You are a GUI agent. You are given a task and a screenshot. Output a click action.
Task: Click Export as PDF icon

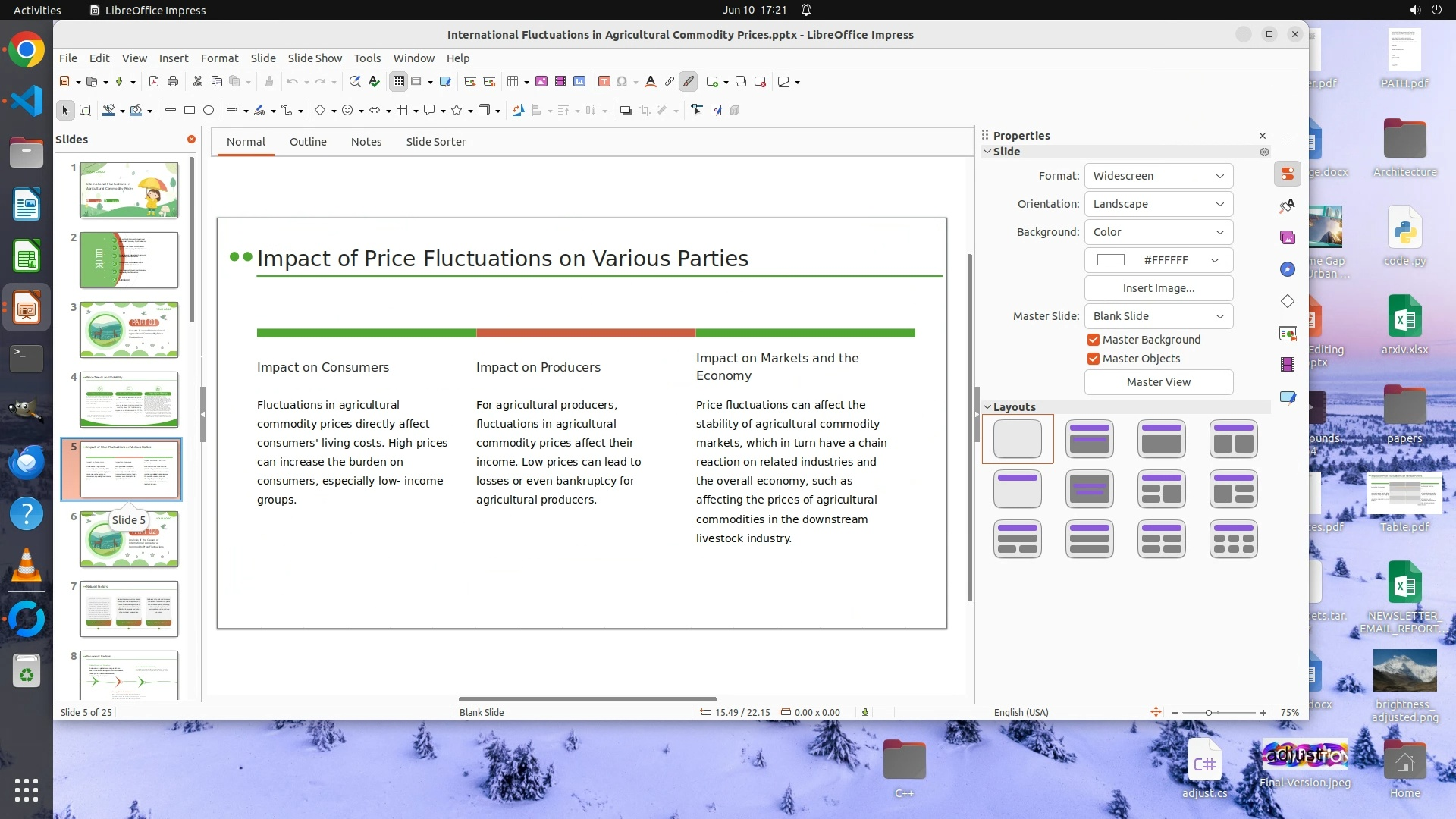coord(154,82)
